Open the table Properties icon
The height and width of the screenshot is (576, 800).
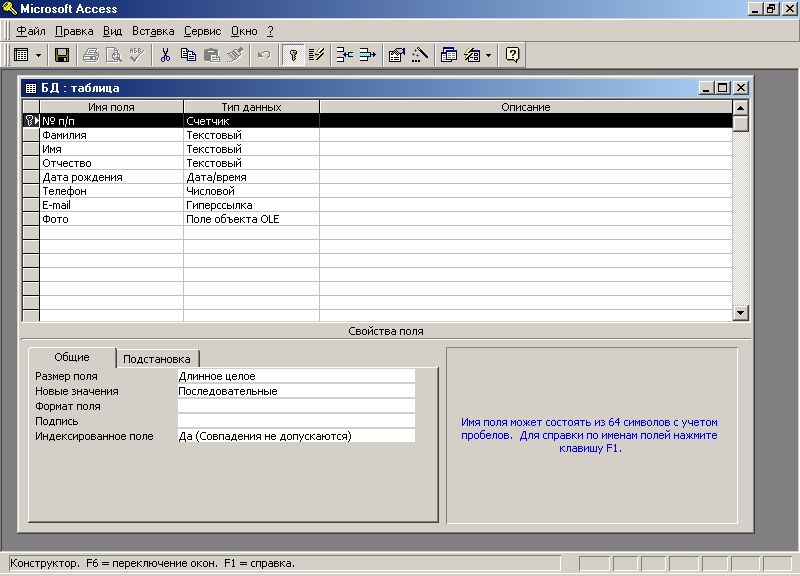(396, 55)
